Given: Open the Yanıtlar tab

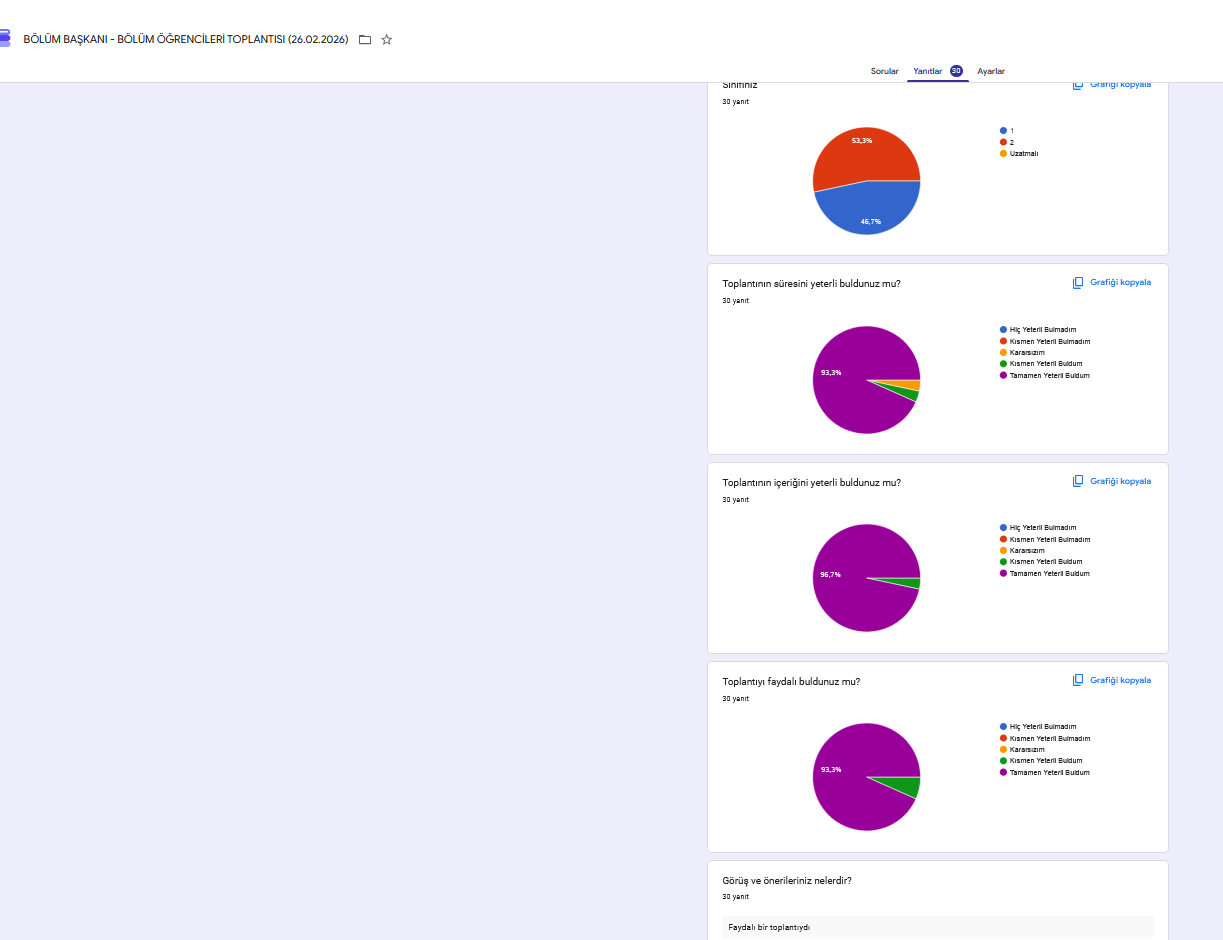Looking at the screenshot, I should (928, 71).
